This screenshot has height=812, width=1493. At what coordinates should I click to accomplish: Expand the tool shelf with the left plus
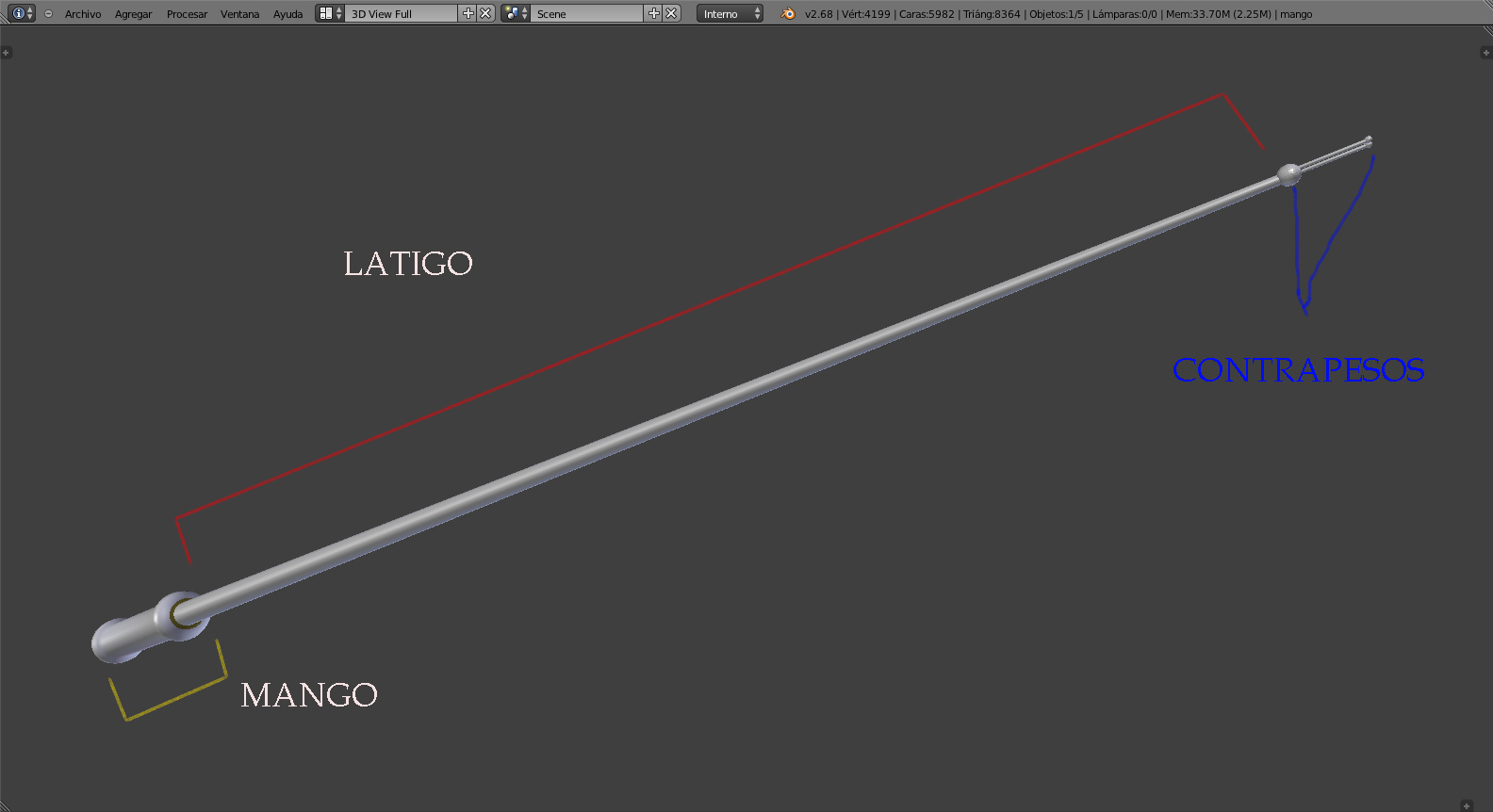7,53
